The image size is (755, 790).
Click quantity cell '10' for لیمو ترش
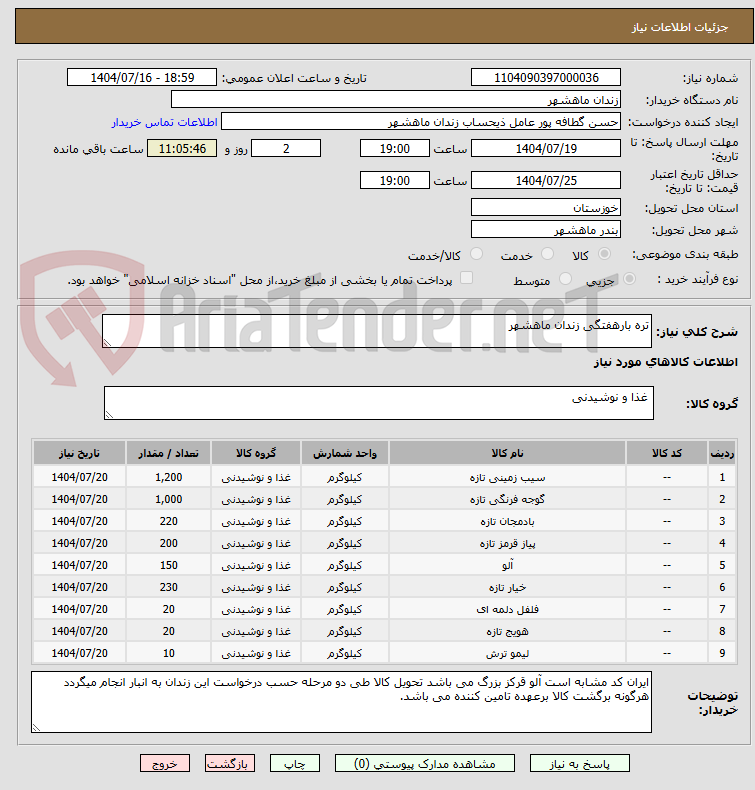click(169, 653)
